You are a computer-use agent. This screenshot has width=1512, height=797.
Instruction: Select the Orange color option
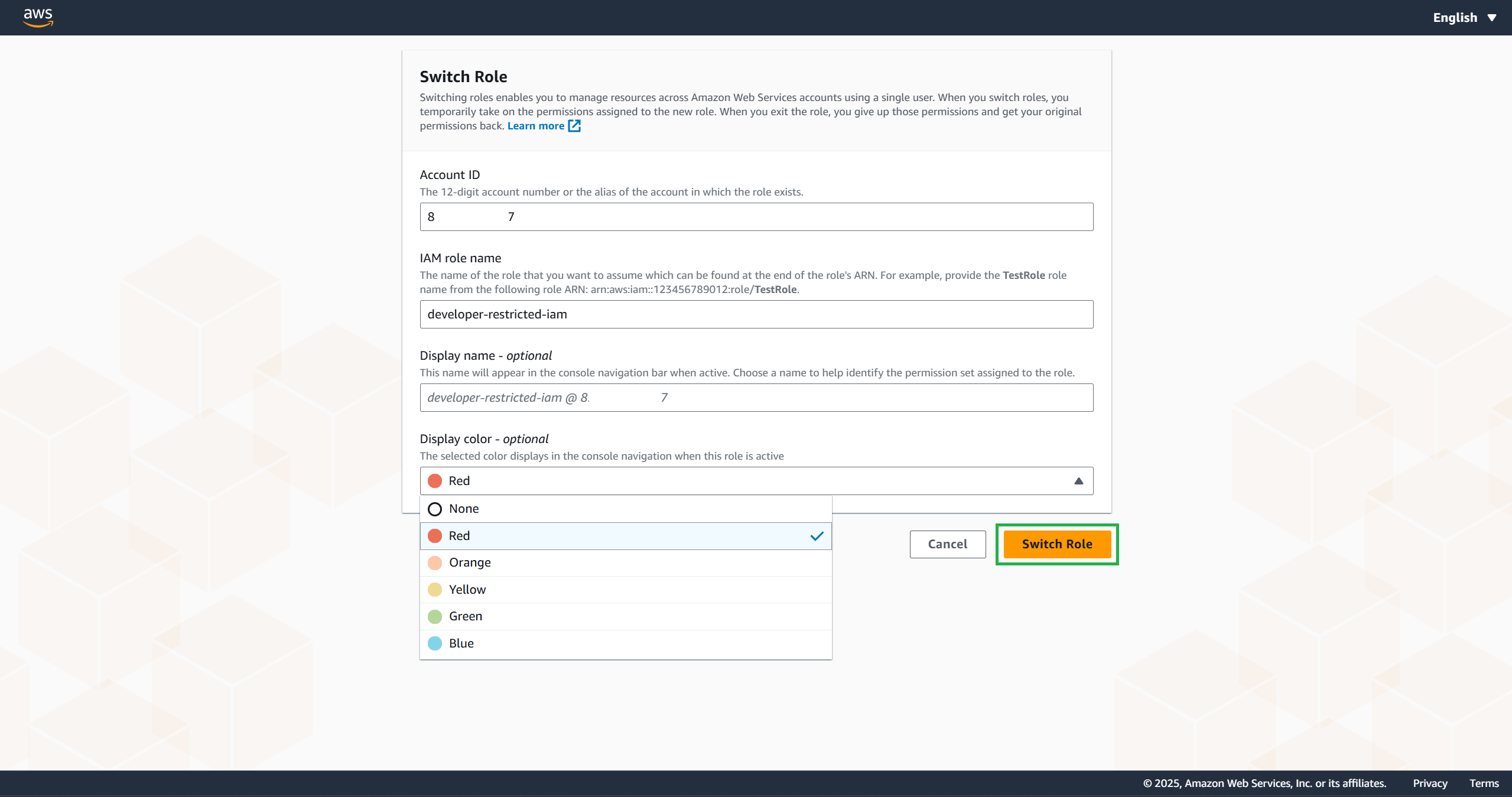tap(470, 562)
